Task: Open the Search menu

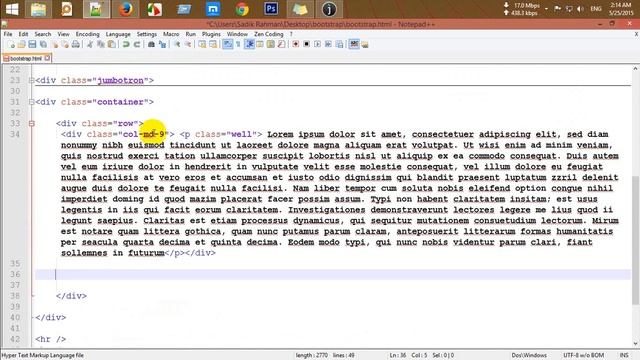Action: click(43, 34)
